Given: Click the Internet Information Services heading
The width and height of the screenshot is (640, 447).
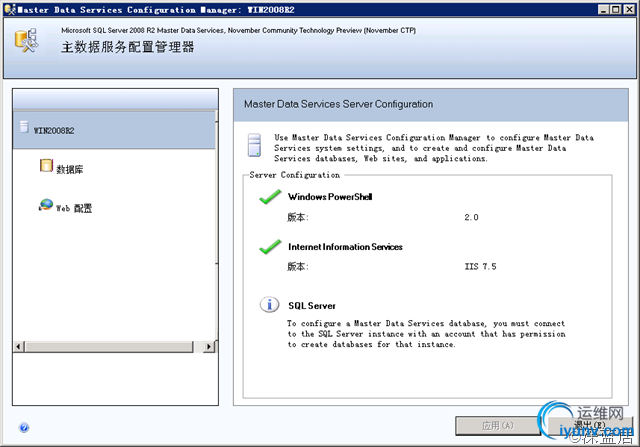Looking at the screenshot, I should click(x=345, y=247).
